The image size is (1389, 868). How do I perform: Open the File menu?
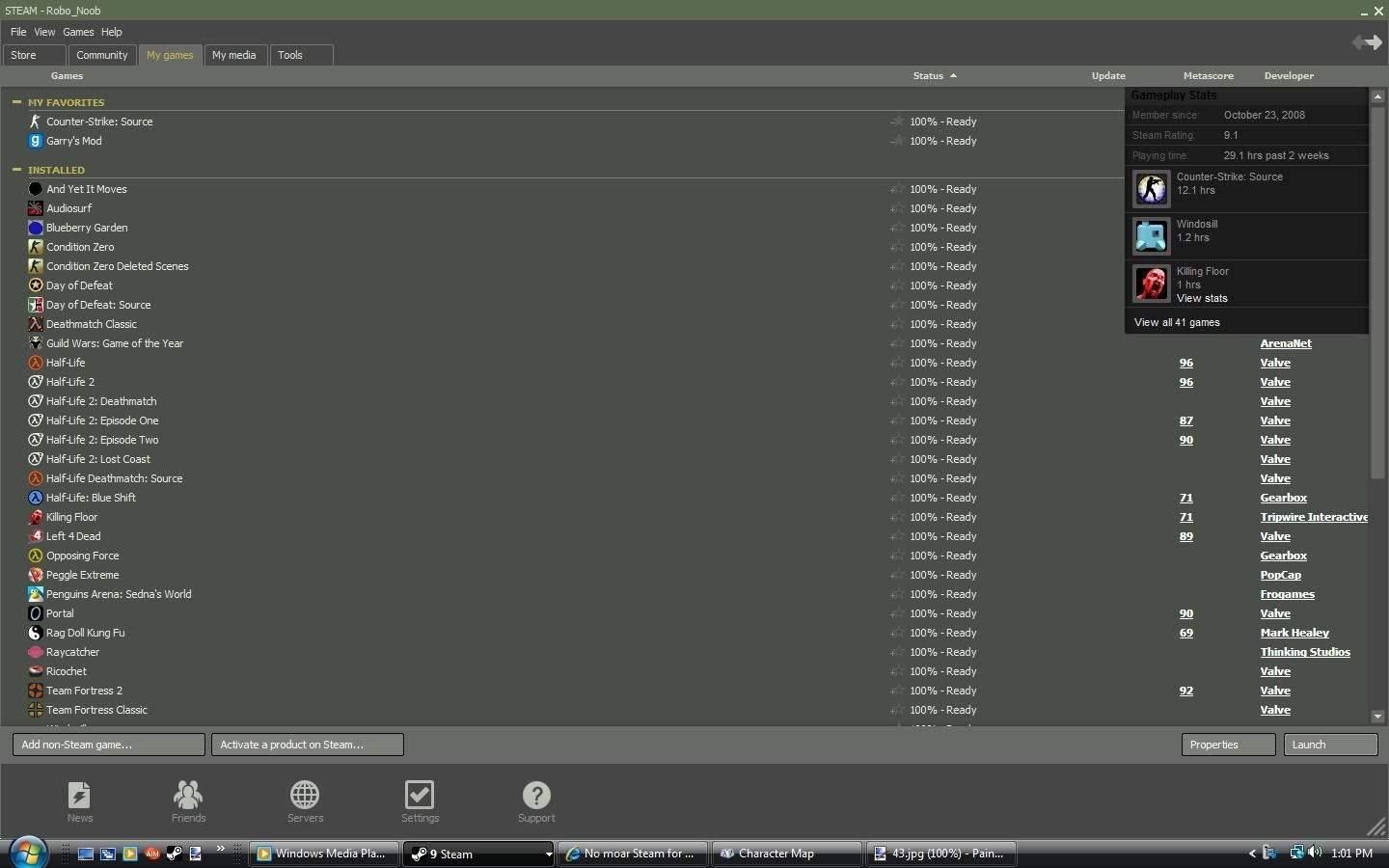tap(18, 32)
